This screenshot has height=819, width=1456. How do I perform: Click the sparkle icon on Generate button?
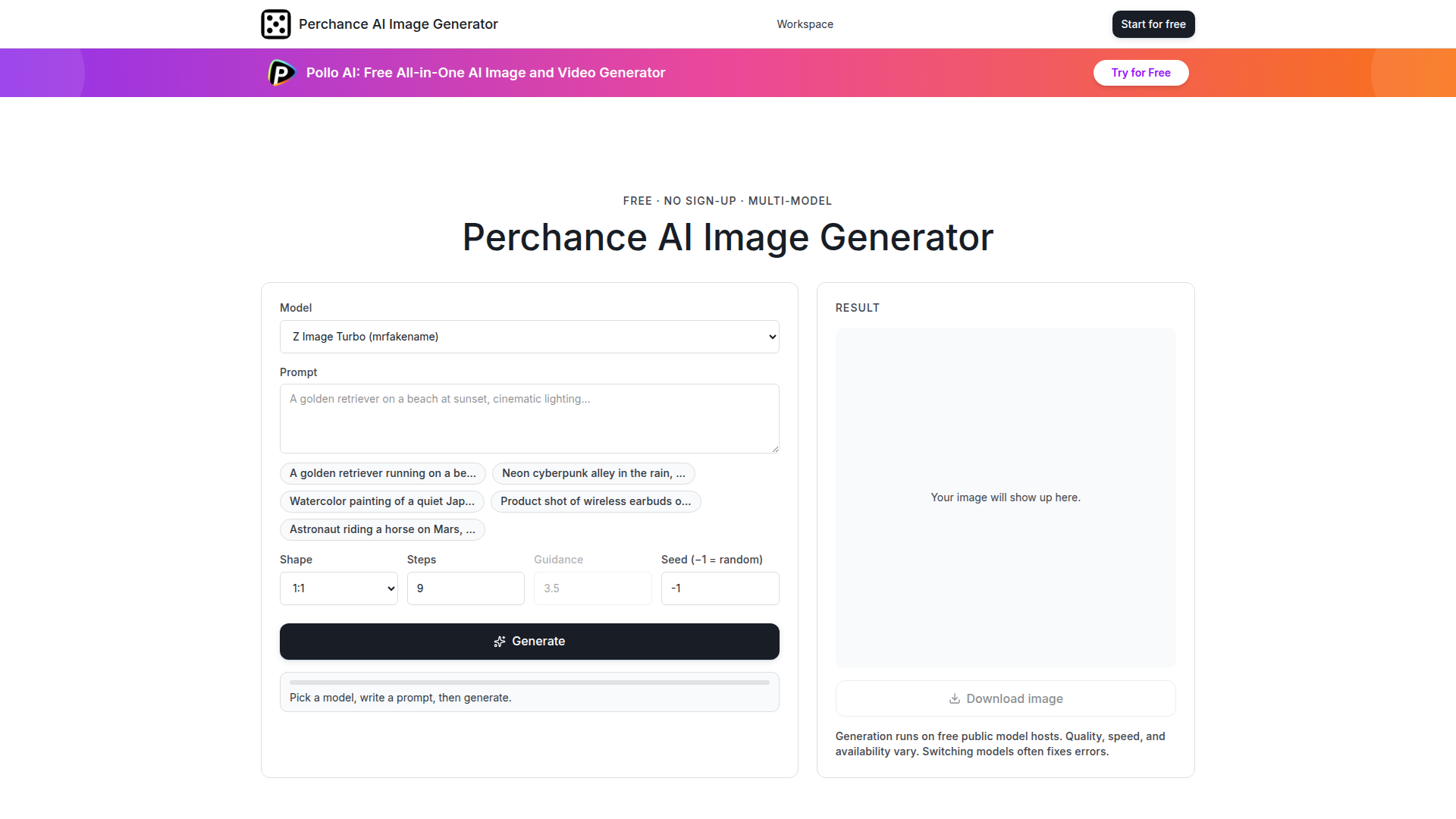tap(500, 642)
